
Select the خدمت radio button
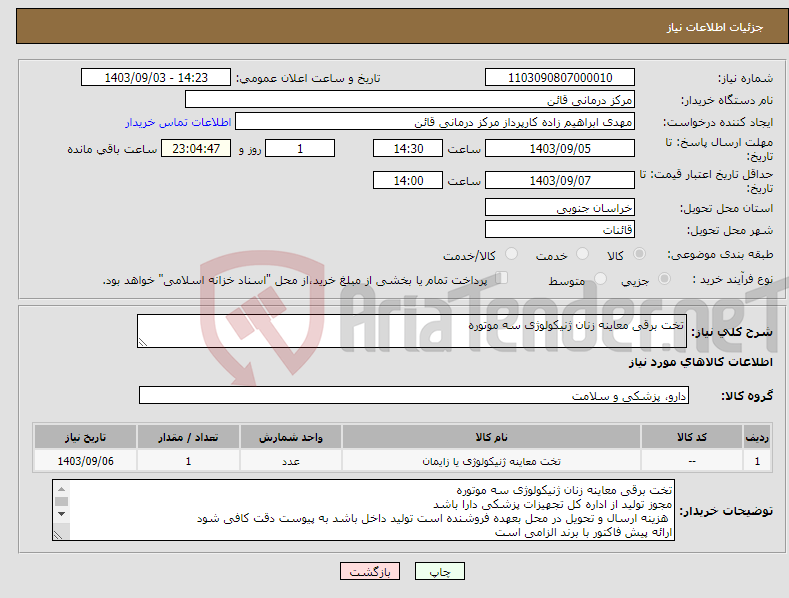pyautogui.click(x=582, y=254)
